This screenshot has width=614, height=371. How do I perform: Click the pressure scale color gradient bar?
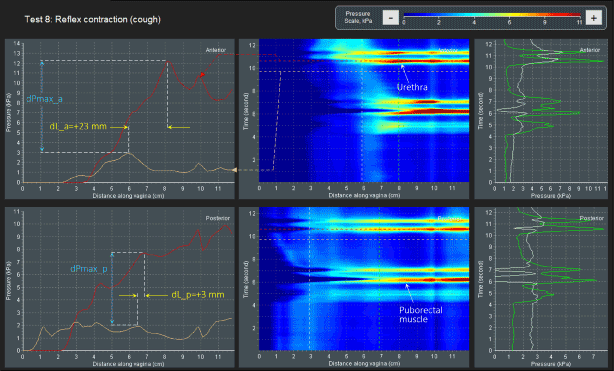tap(492, 15)
